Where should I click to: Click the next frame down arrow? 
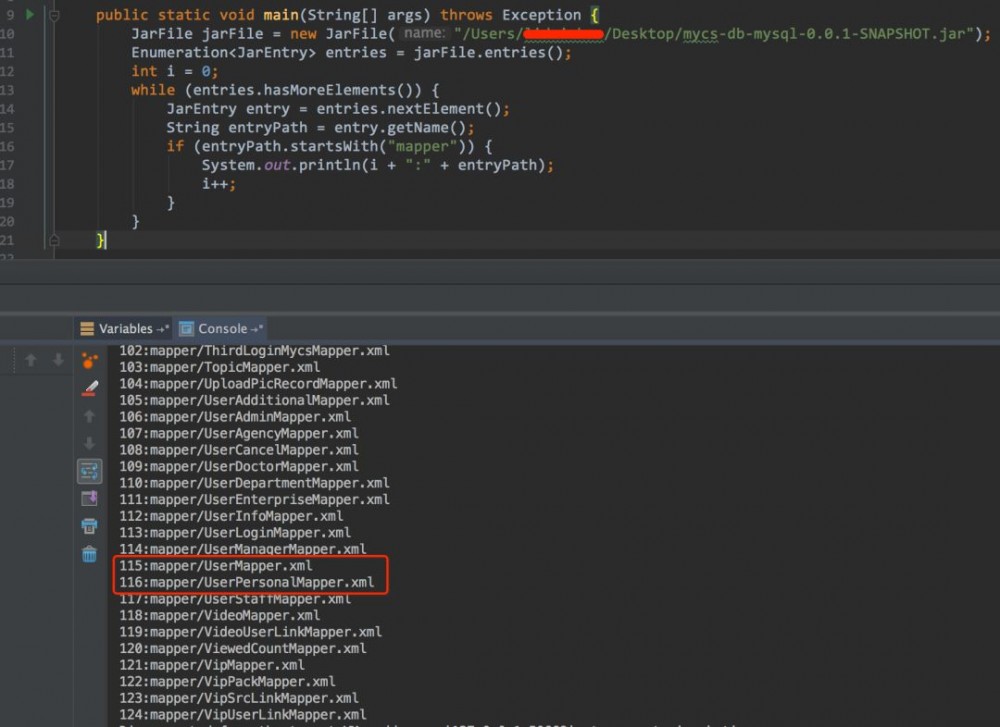(x=58, y=360)
